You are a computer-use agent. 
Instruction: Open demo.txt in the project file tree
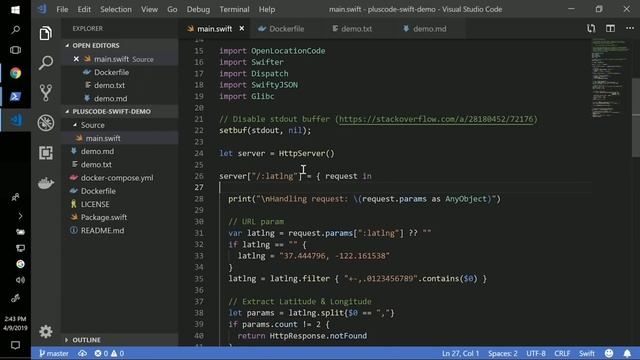(x=96, y=164)
